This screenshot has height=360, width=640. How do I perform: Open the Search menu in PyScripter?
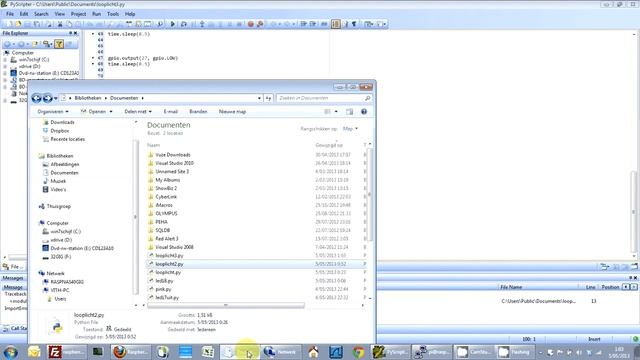(x=41, y=14)
